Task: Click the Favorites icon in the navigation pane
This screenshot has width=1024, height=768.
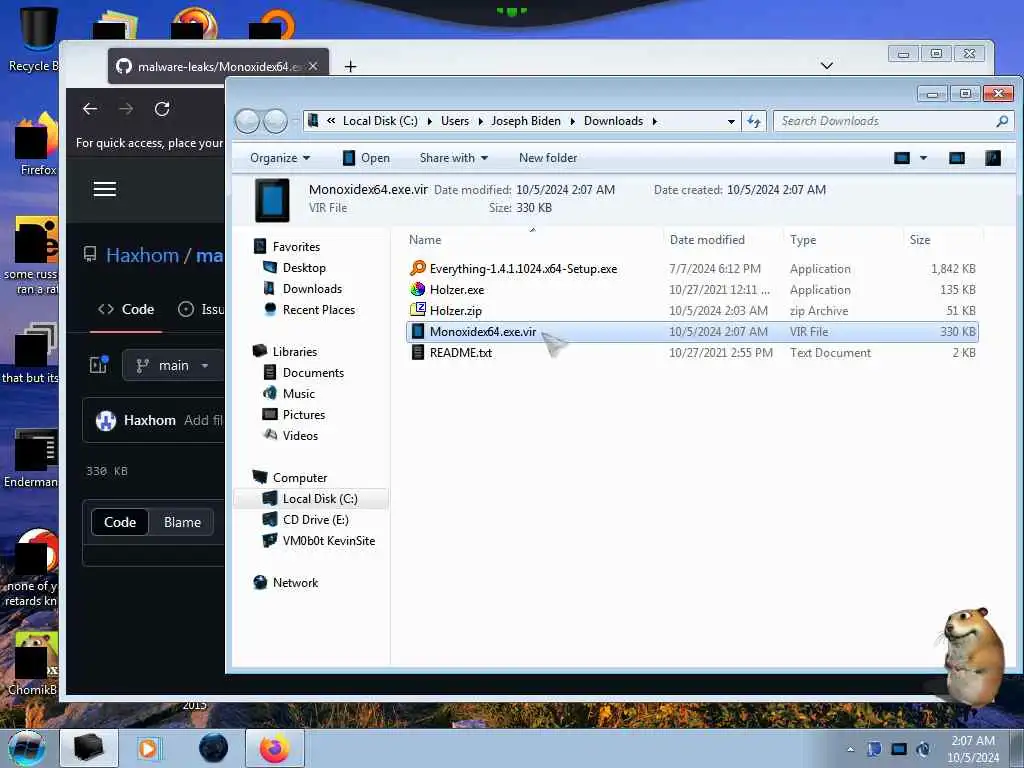Action: click(260, 246)
